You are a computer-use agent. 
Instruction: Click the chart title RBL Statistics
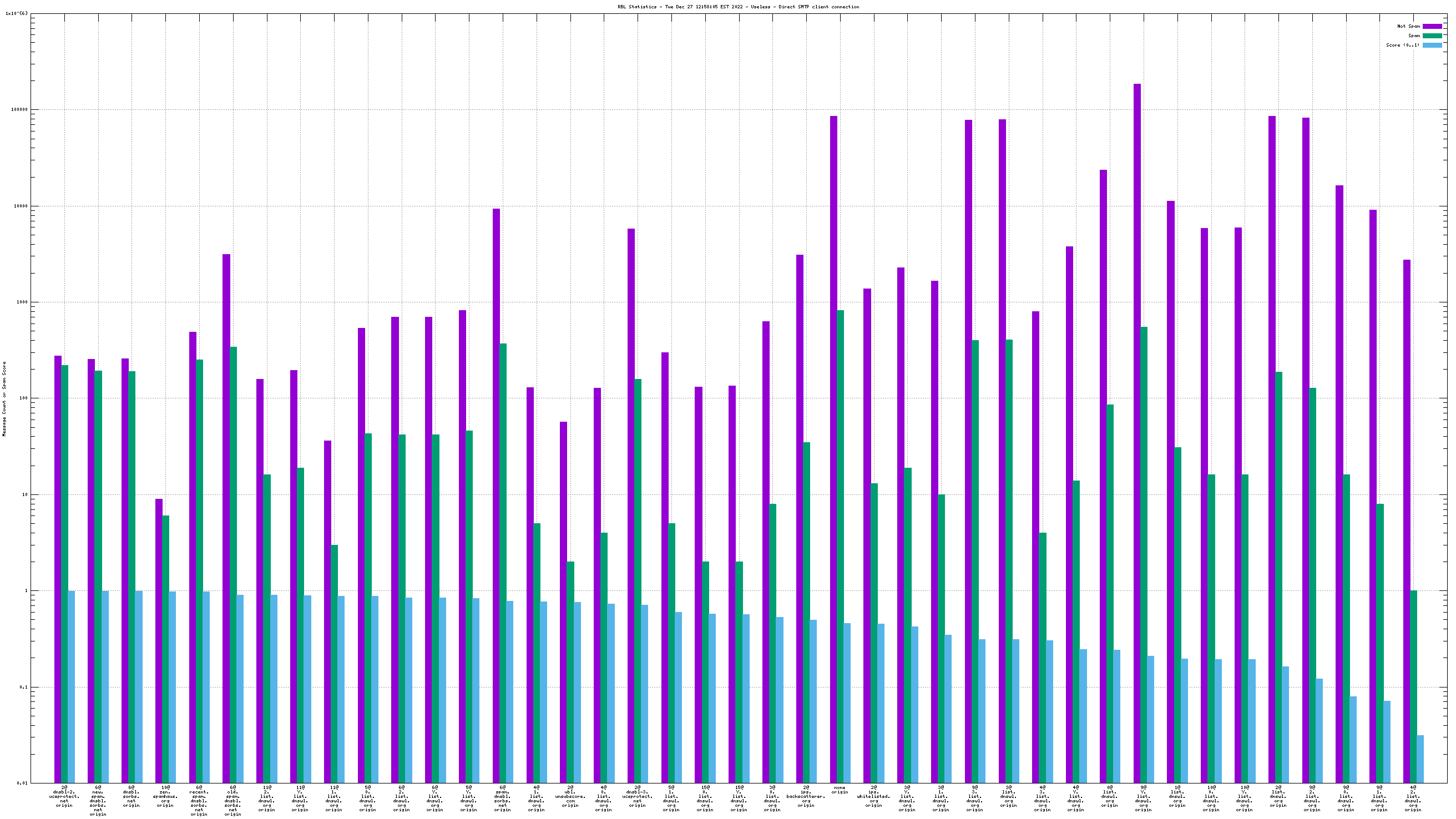pos(737,7)
